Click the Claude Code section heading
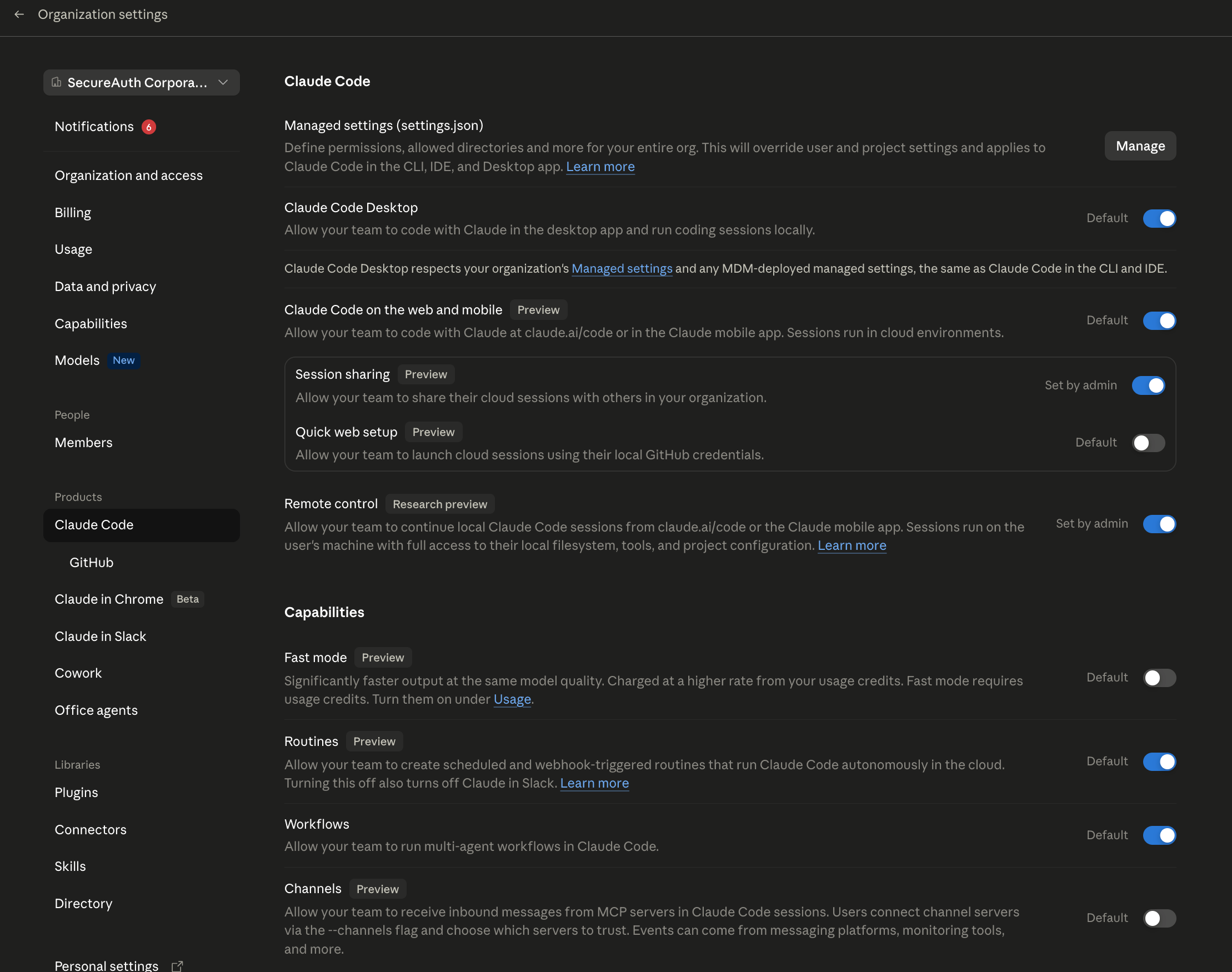The width and height of the screenshot is (1232, 972). click(327, 82)
